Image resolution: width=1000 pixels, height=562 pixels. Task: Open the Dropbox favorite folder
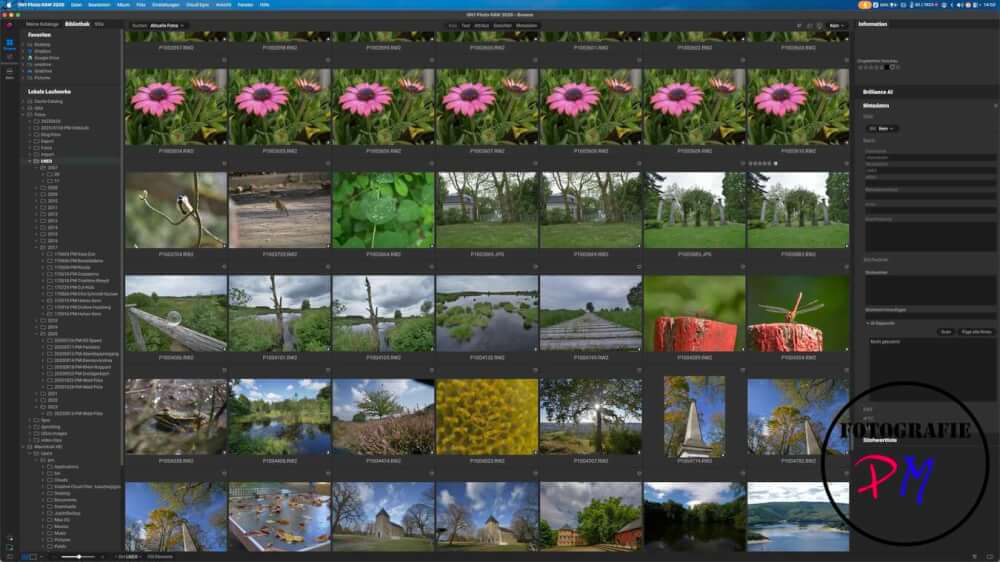pos(41,51)
